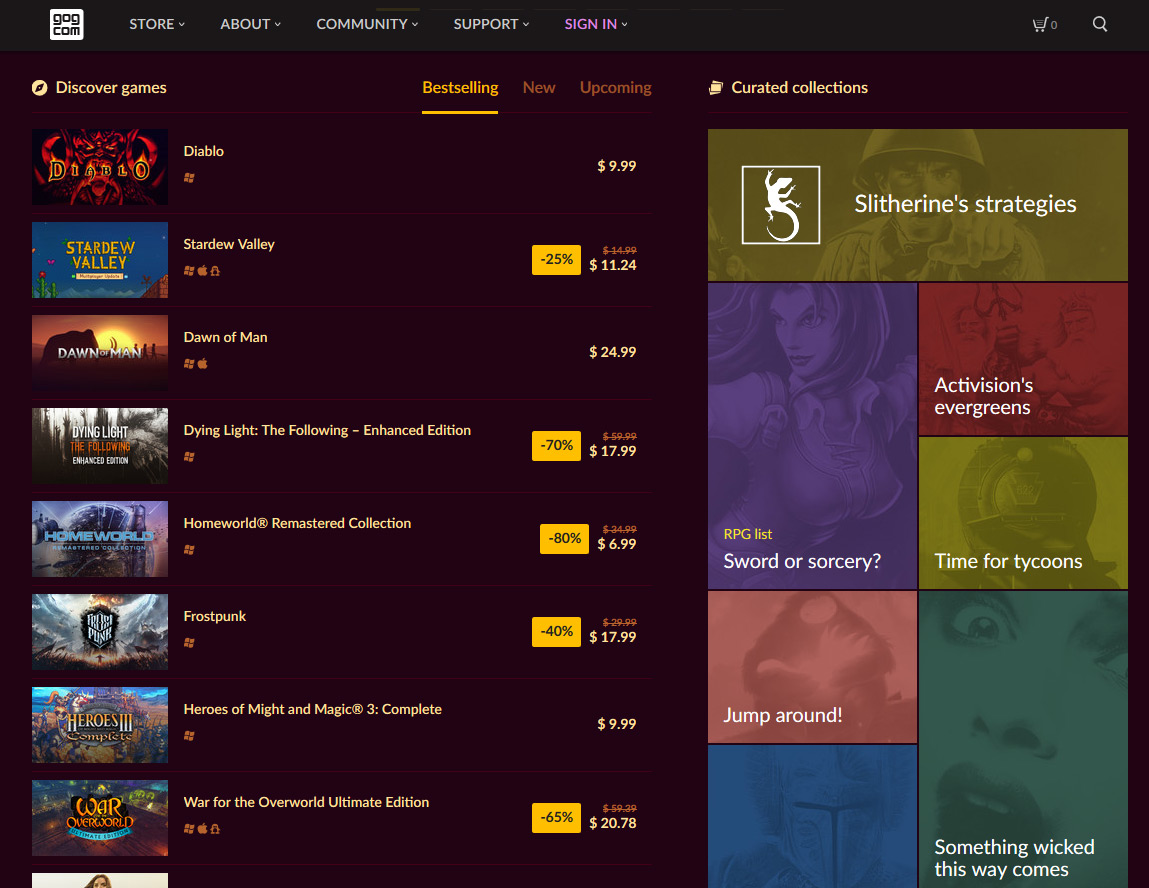
Task: Open the SIGN IN dropdown
Action: (x=596, y=24)
